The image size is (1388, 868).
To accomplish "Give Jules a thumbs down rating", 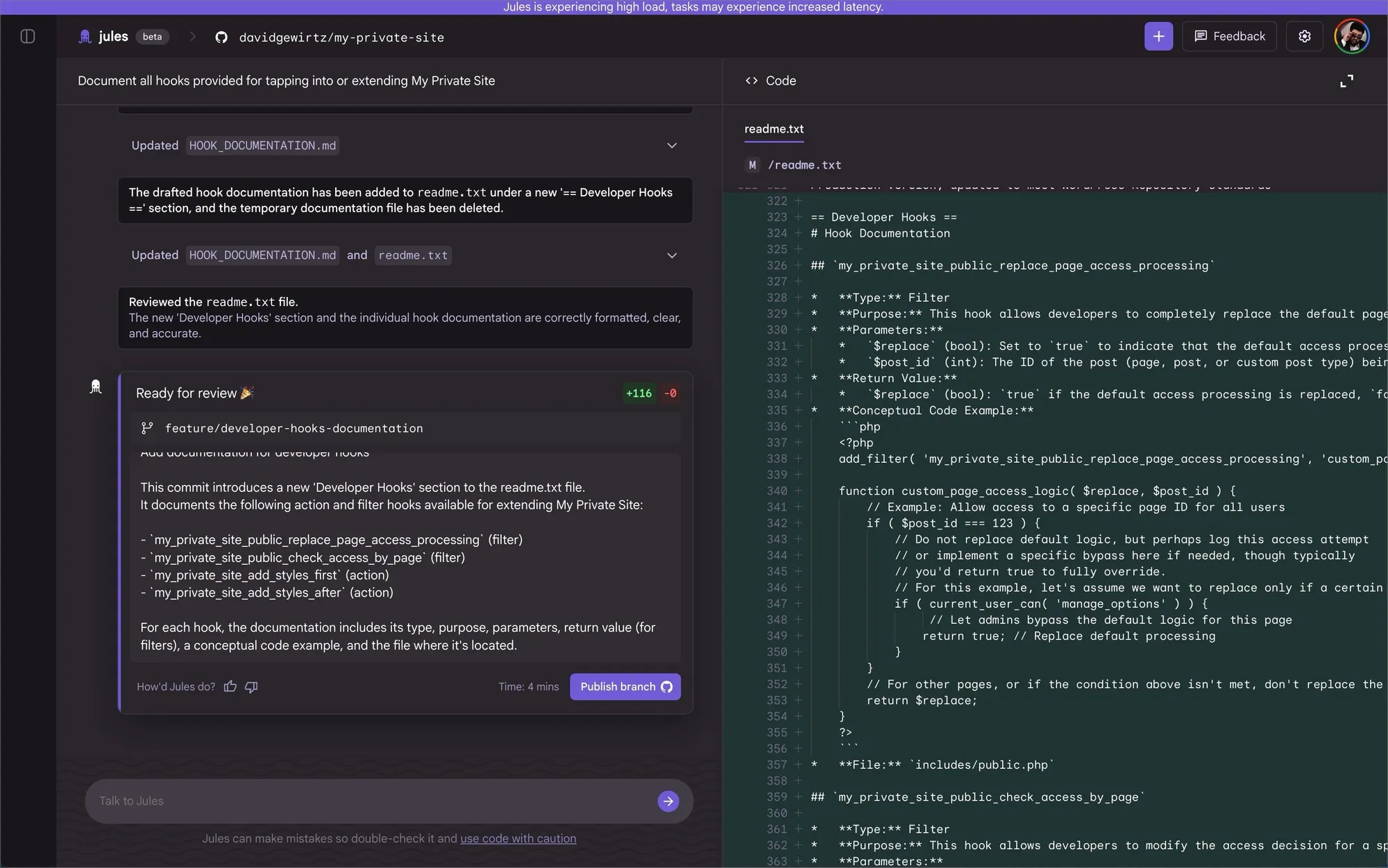I will 251,687.
